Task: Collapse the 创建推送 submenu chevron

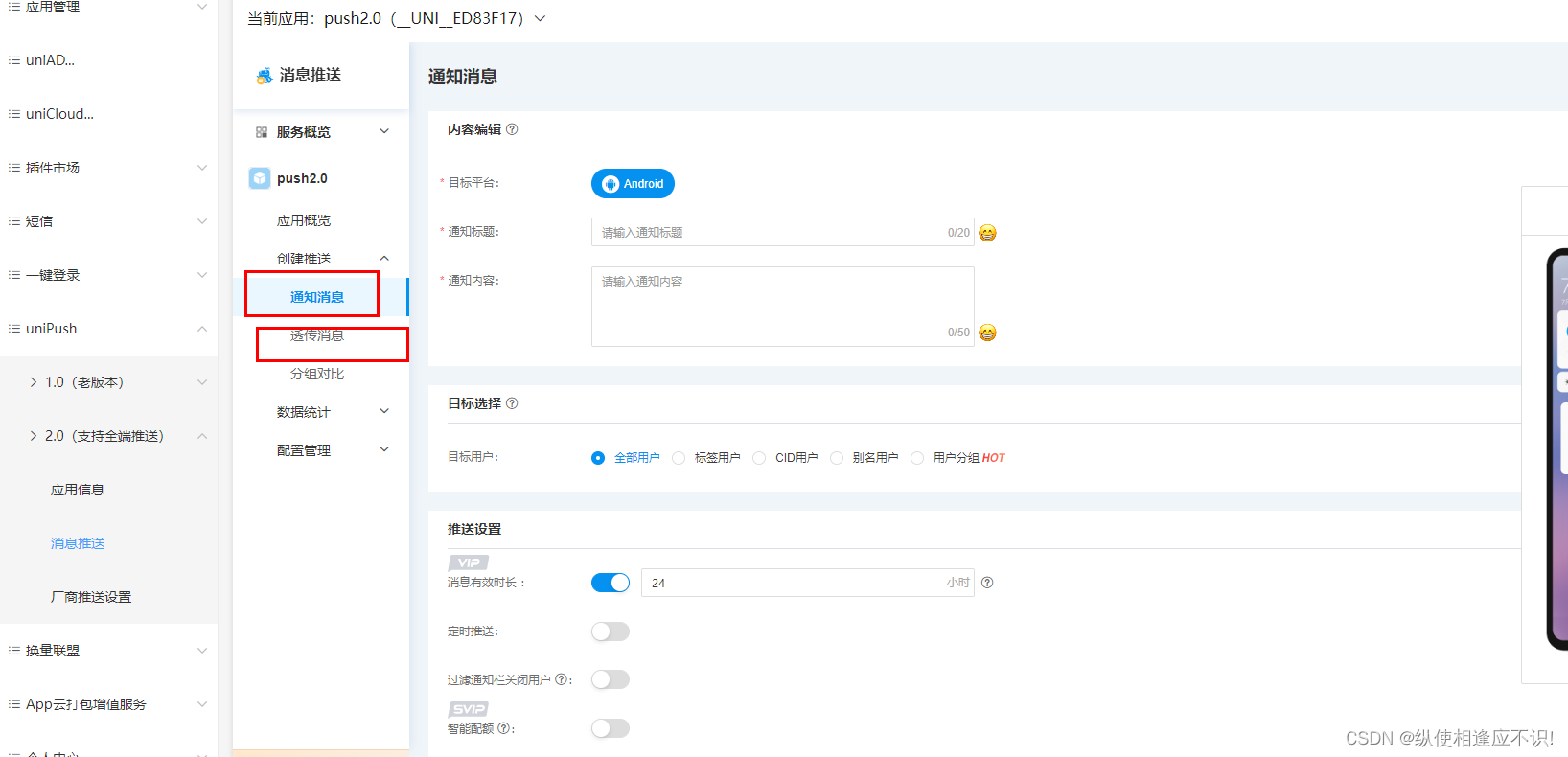Action: click(x=384, y=259)
